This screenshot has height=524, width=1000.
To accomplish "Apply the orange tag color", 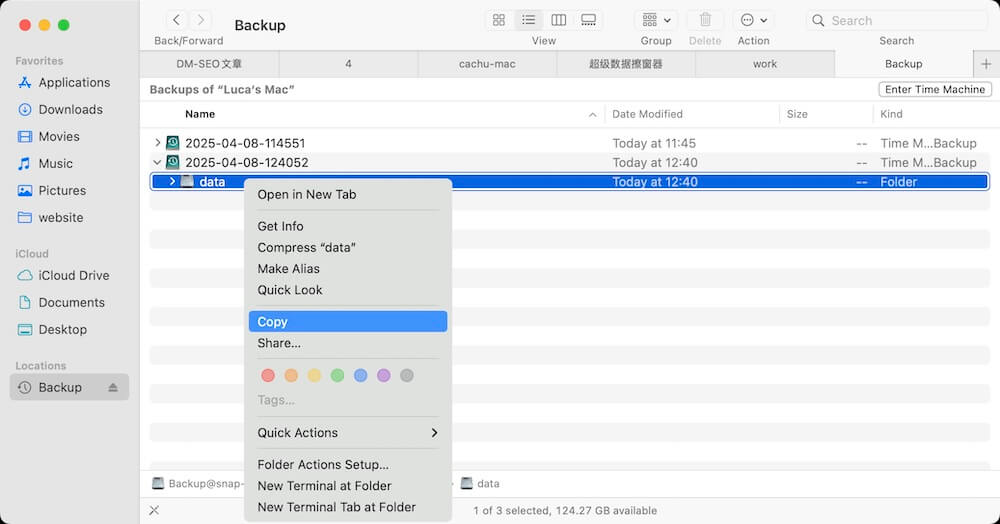I will 291,375.
